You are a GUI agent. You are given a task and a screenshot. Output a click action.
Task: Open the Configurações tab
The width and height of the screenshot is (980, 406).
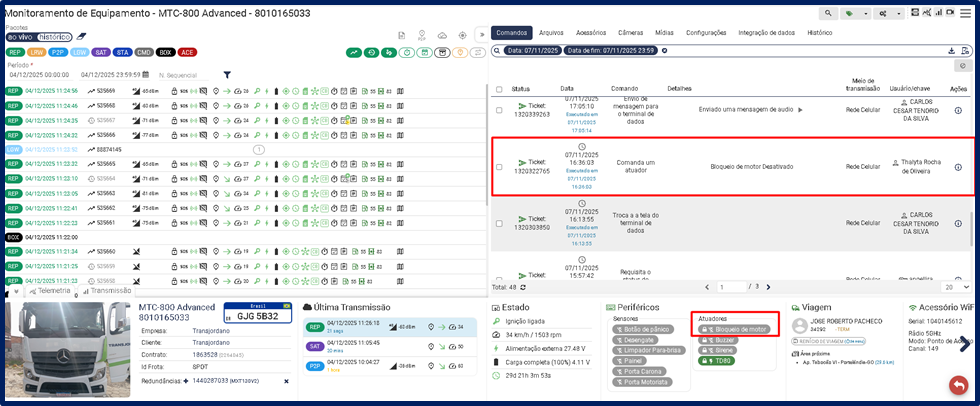click(x=706, y=33)
